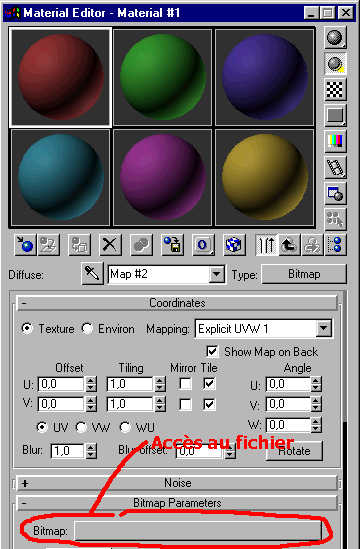The image size is (360, 549).
Task: Select the VW radio button
Action: coord(81,427)
